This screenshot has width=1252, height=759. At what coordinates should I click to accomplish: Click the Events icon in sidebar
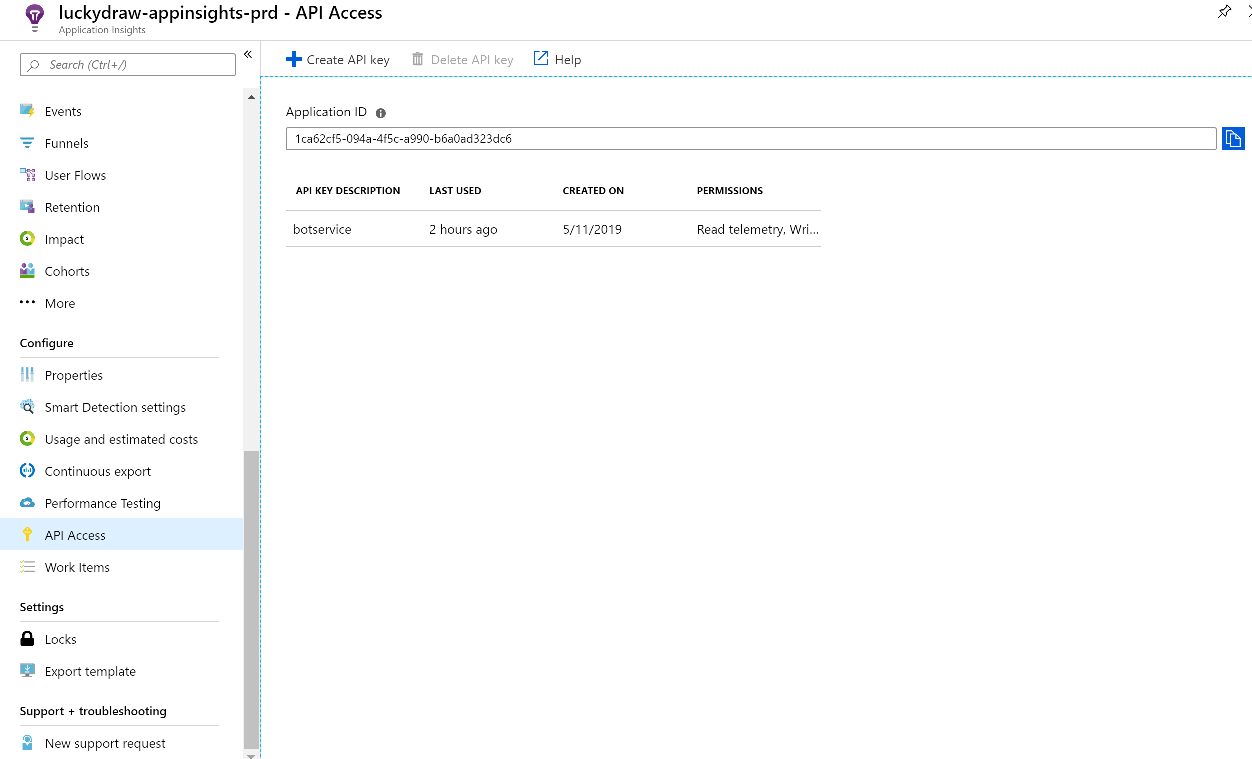pyautogui.click(x=28, y=111)
